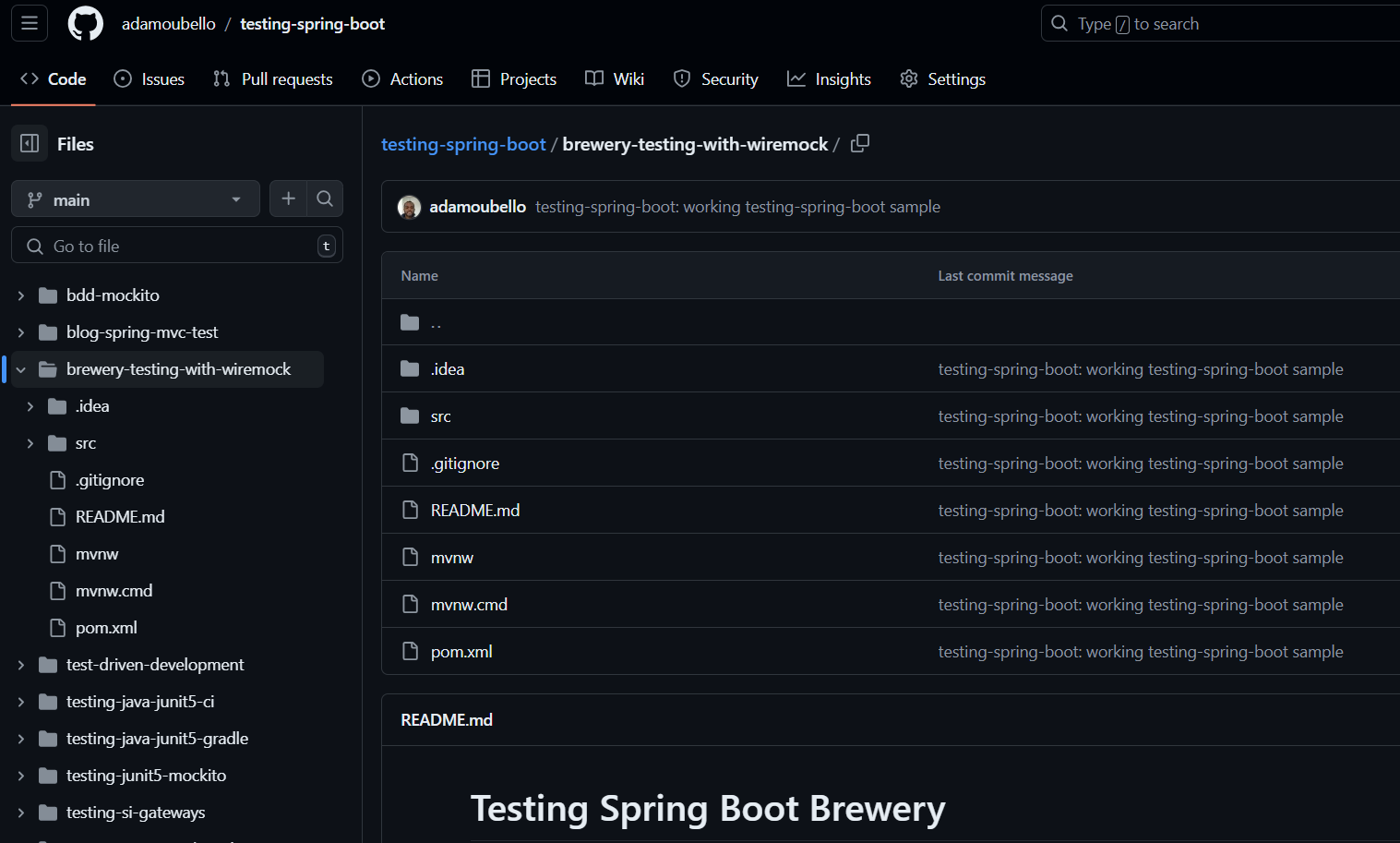The height and width of the screenshot is (843, 1400).
Task: Click the src row's commit message link
Action: click(x=1141, y=415)
